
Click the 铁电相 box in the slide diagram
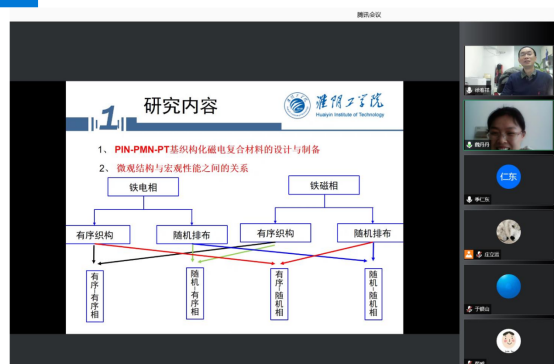(143, 187)
